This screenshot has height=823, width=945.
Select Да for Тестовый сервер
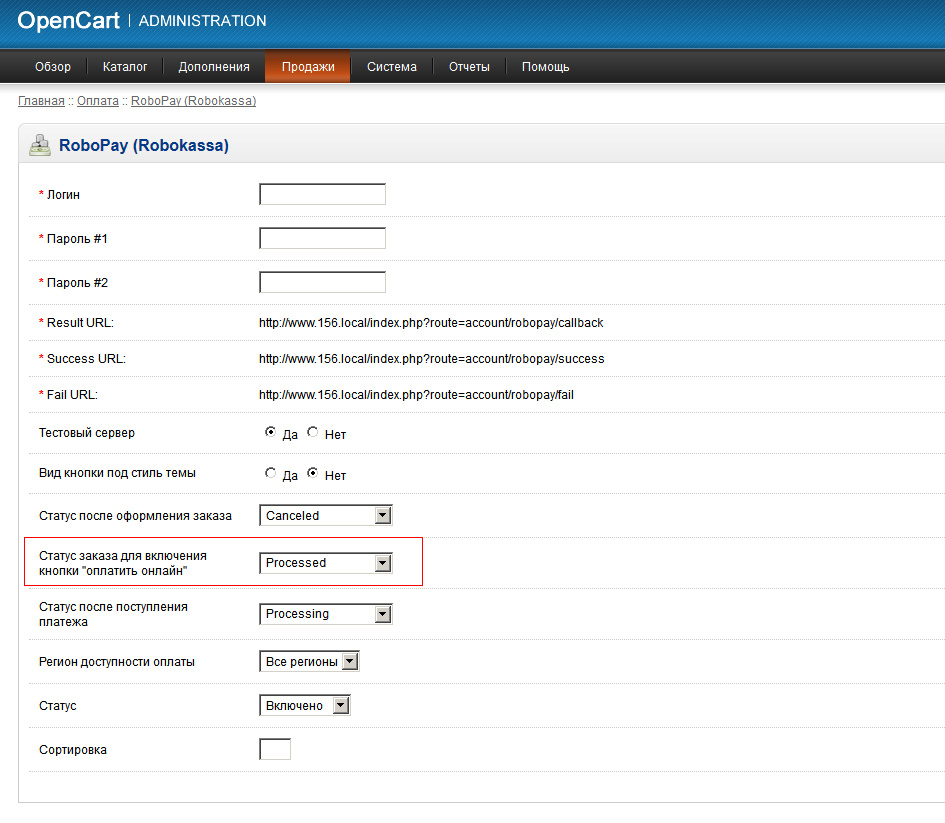[x=271, y=432]
